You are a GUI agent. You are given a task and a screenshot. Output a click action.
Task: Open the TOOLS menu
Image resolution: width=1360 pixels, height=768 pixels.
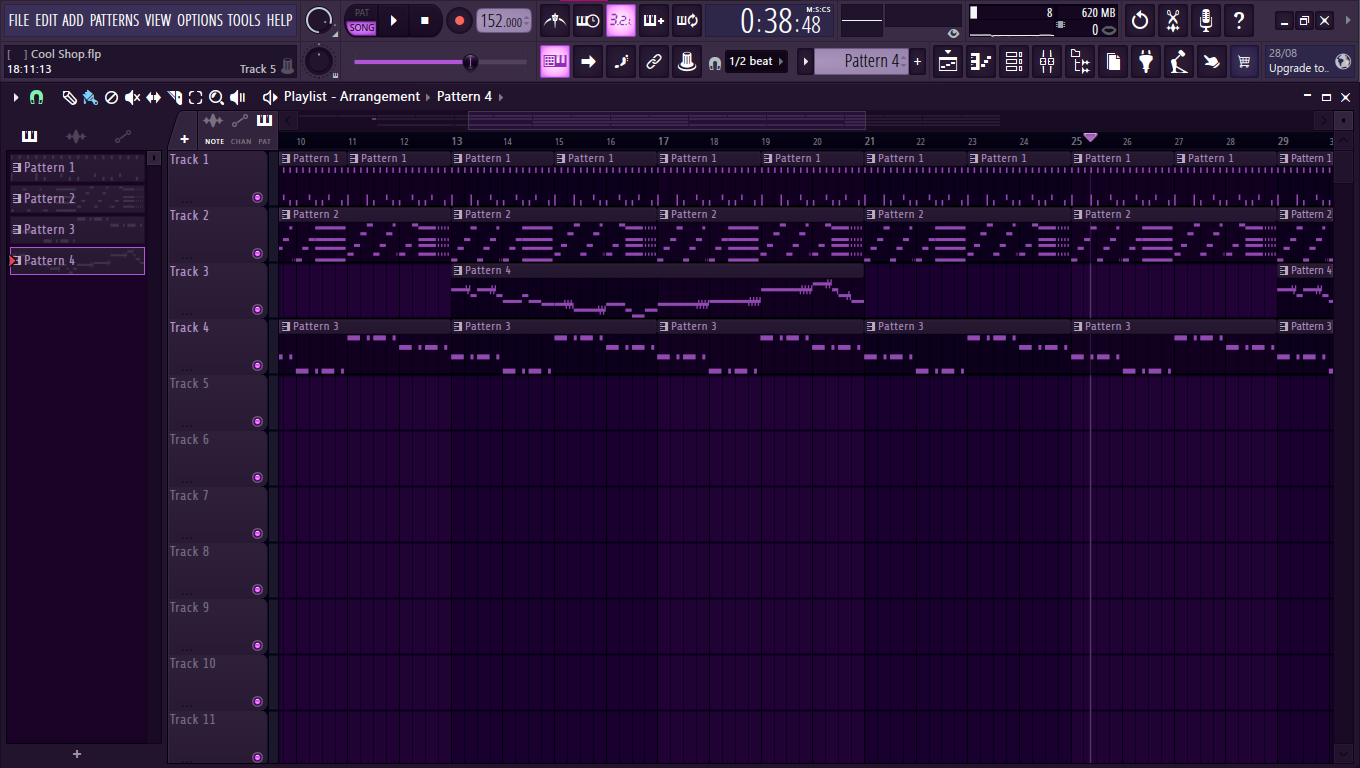point(244,20)
